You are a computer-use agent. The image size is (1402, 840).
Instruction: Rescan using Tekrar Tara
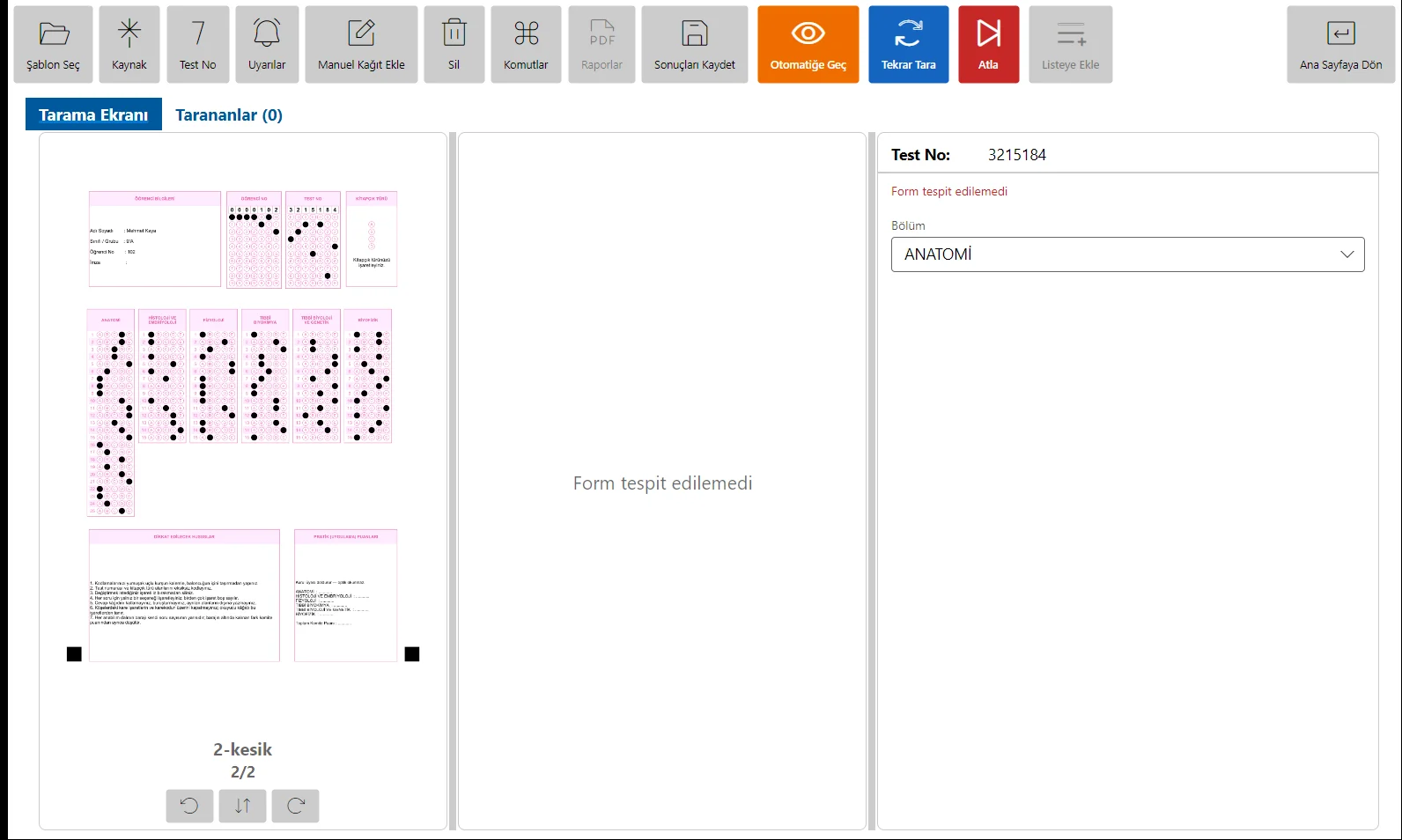[x=909, y=45]
